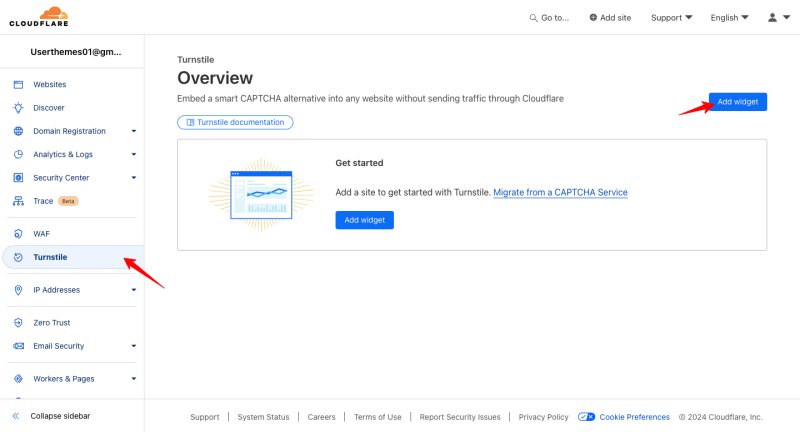Expand the IP Addresses submenu arrow
This screenshot has width=800, height=432.
pyautogui.click(x=134, y=290)
